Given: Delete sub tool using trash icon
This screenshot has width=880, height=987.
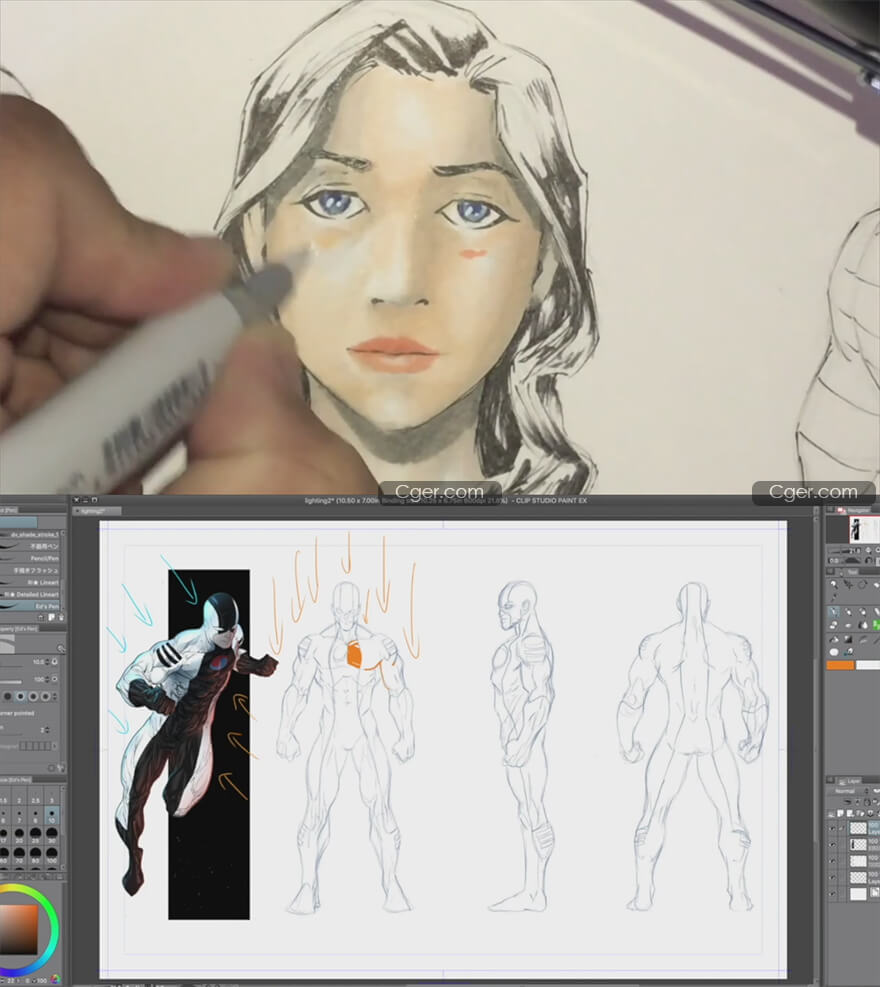Looking at the screenshot, I should click(x=61, y=619).
